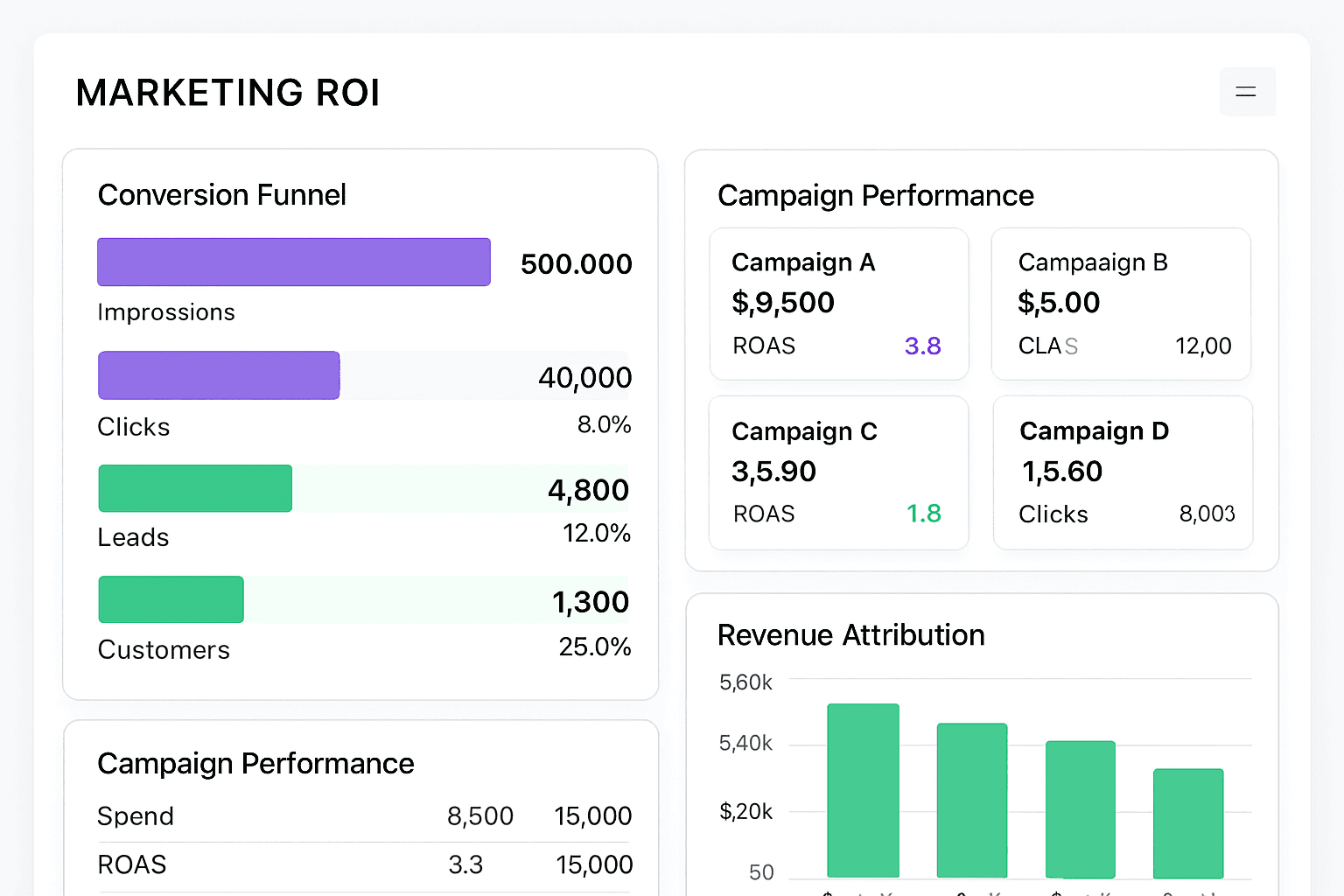Open the Revenue Attribution panel
The width and height of the screenshot is (1344, 896).
pos(851,635)
